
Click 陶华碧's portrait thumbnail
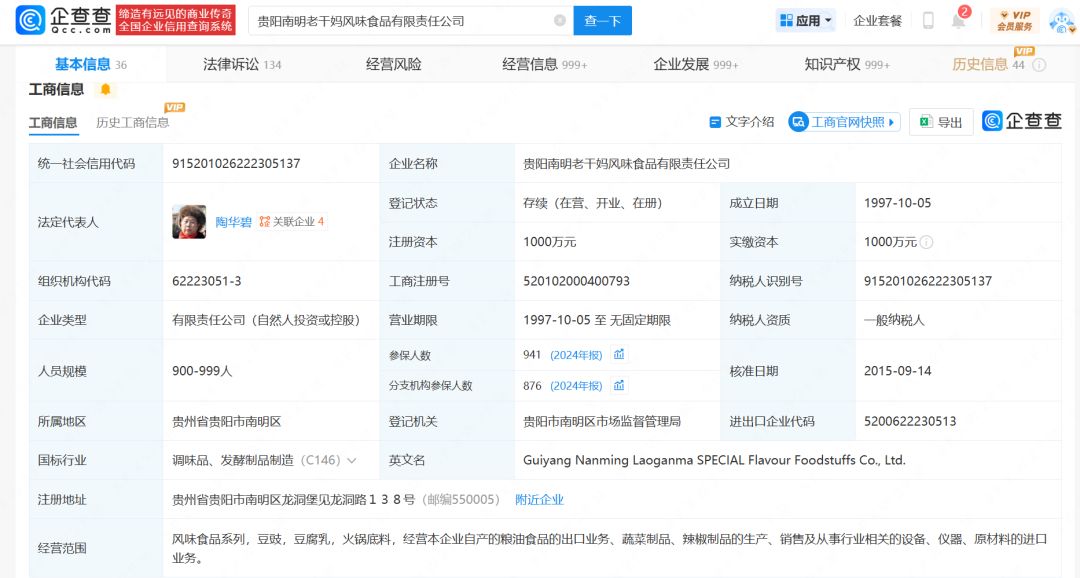point(189,222)
